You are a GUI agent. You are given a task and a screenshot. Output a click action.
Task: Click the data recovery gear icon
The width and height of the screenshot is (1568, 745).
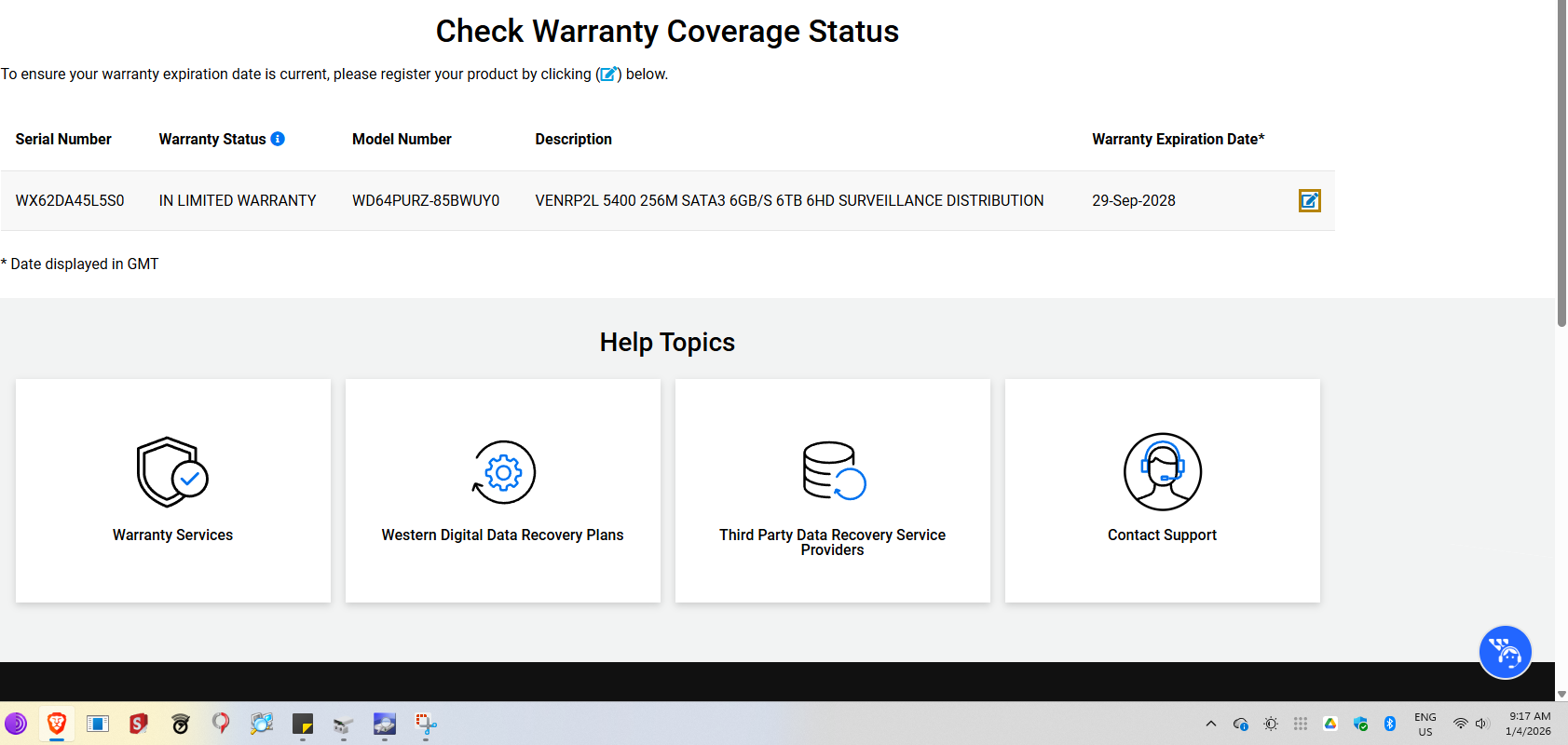[503, 472]
